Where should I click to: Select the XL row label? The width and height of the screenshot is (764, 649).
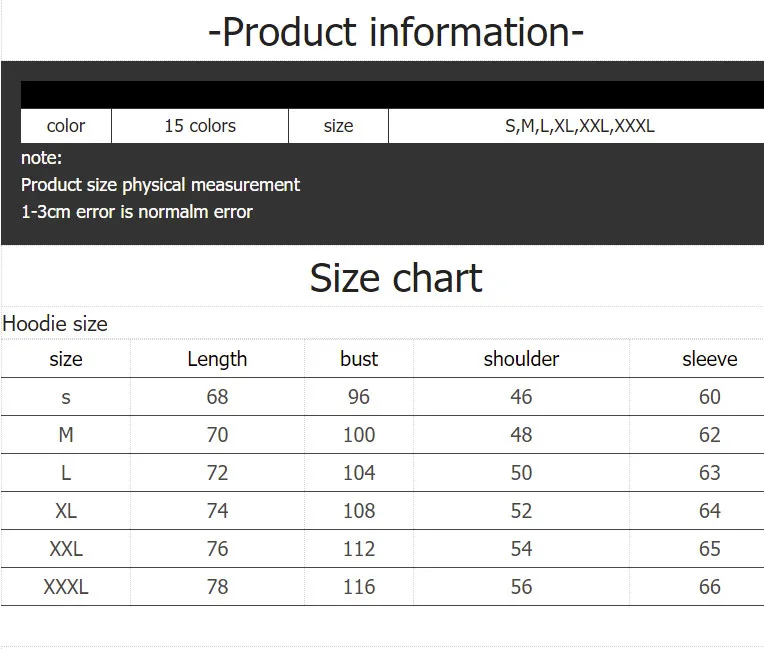point(66,511)
